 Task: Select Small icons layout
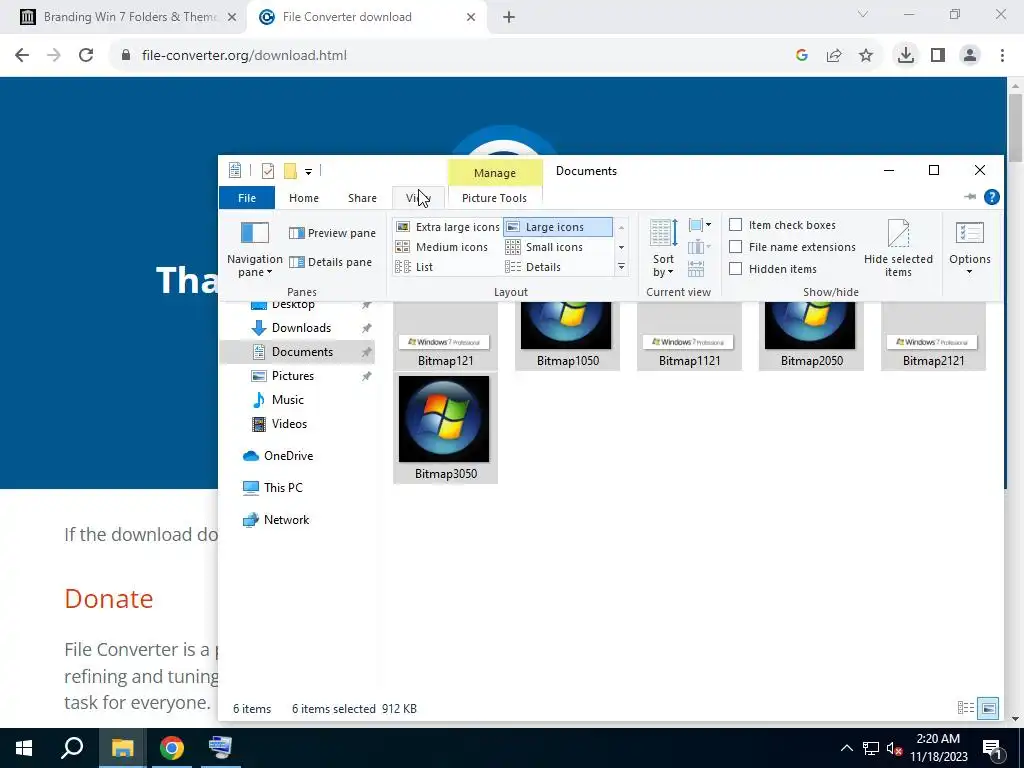(x=544, y=247)
